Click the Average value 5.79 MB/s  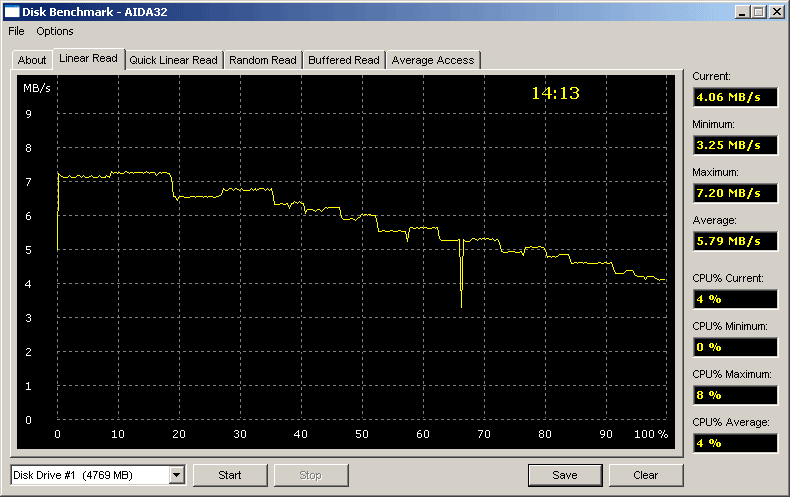point(735,241)
